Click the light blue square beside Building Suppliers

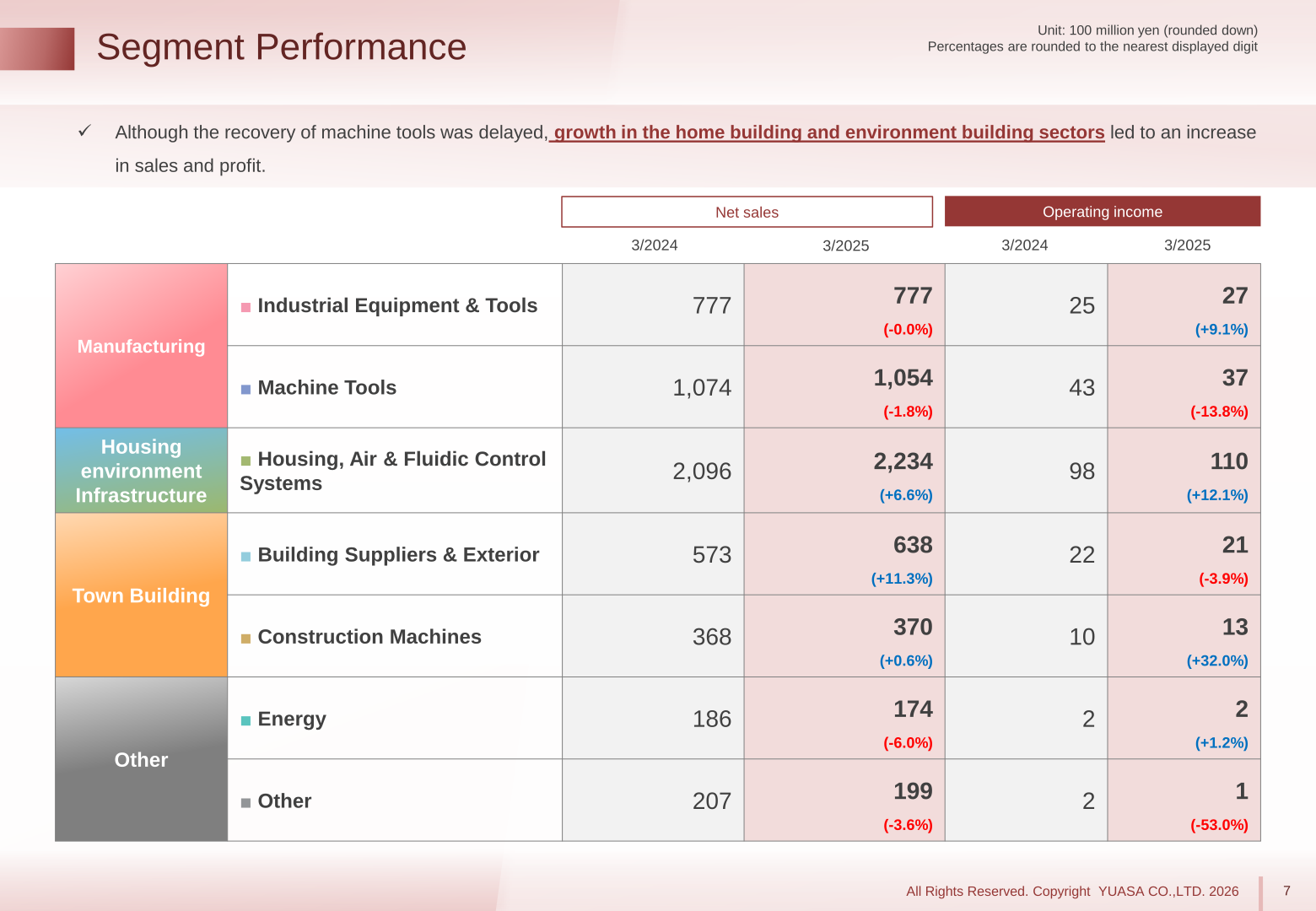tap(245, 557)
